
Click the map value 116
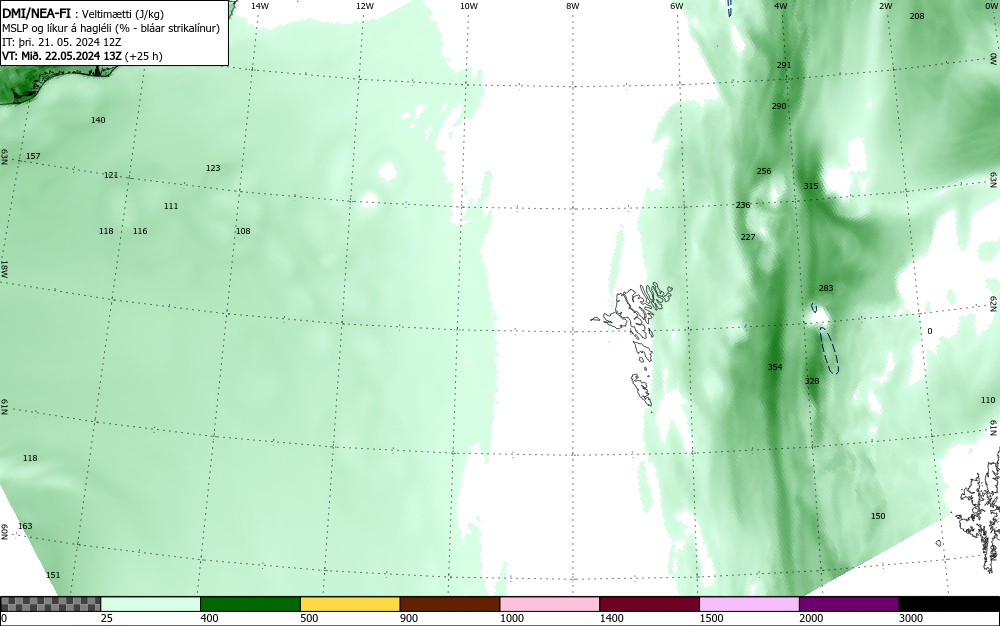[140, 231]
